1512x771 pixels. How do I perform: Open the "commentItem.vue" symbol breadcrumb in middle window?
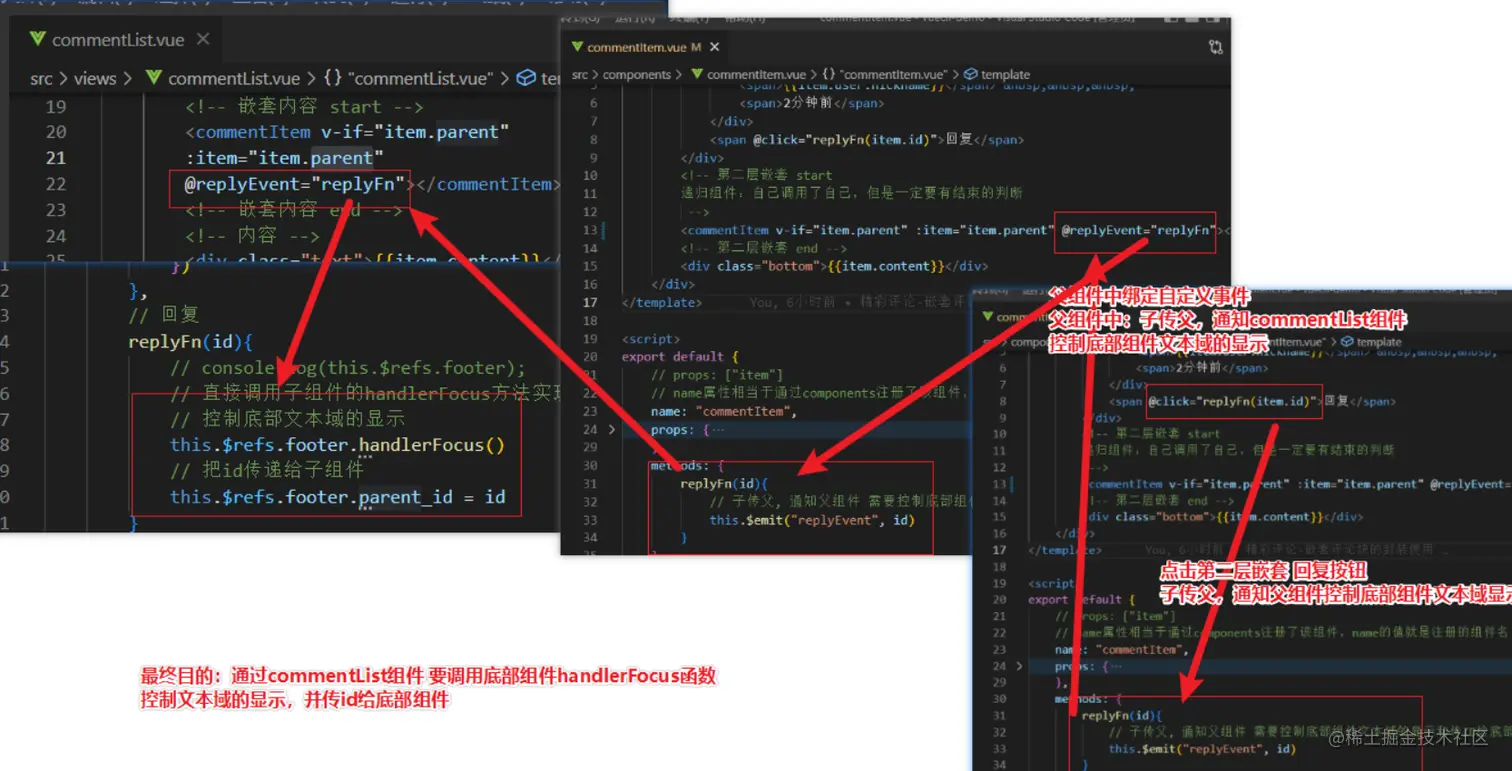pos(894,74)
